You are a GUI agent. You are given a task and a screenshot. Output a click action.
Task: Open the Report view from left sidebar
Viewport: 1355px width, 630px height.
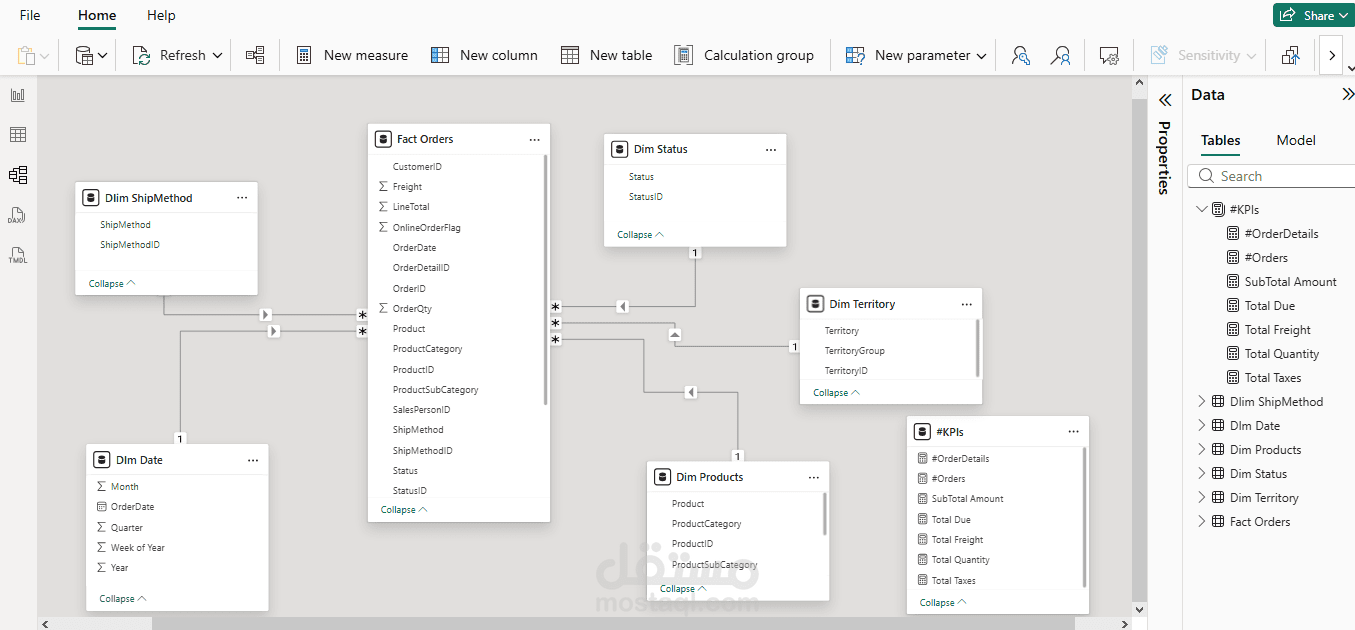coord(17,95)
